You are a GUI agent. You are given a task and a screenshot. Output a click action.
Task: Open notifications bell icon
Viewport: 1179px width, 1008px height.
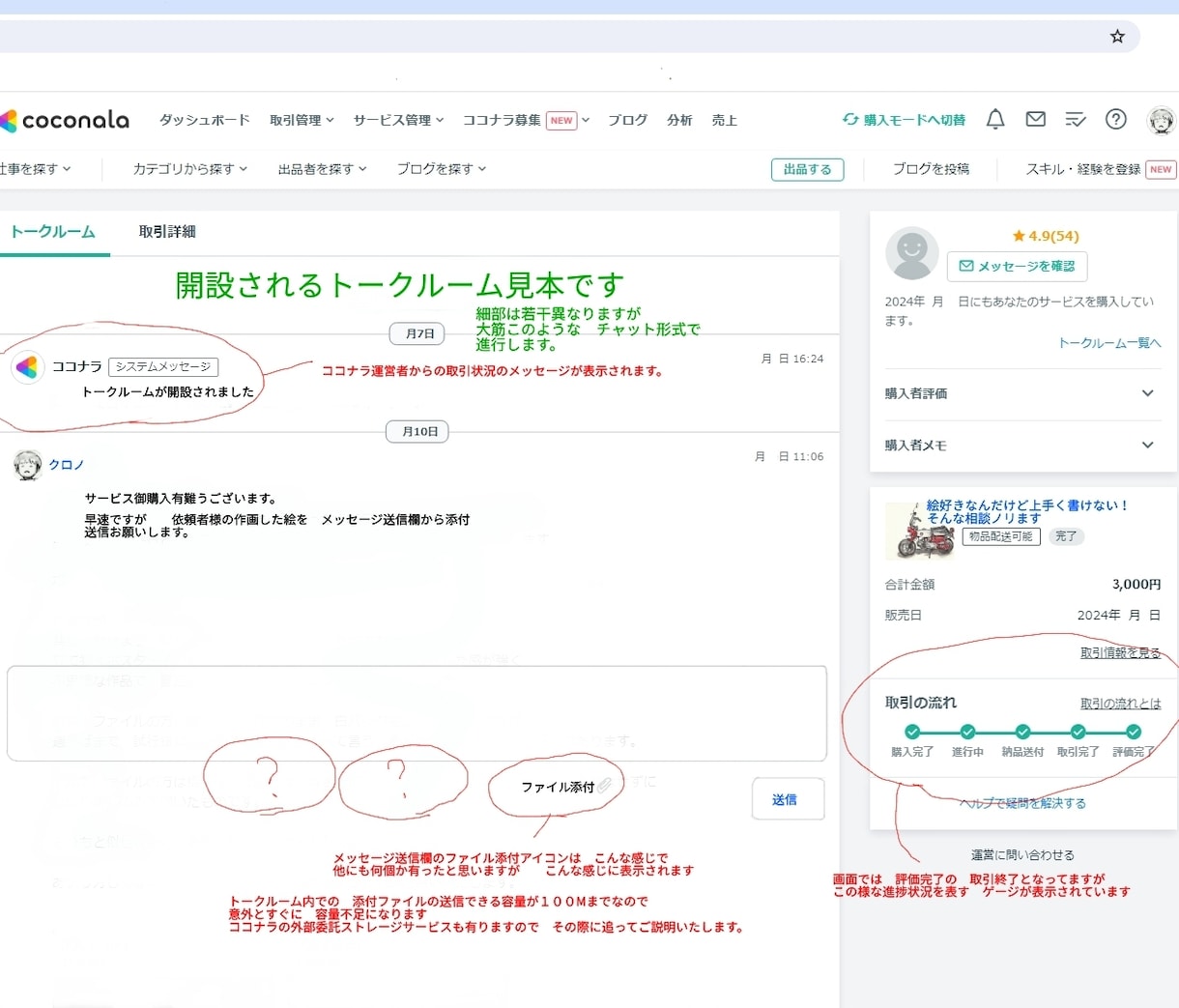point(995,119)
